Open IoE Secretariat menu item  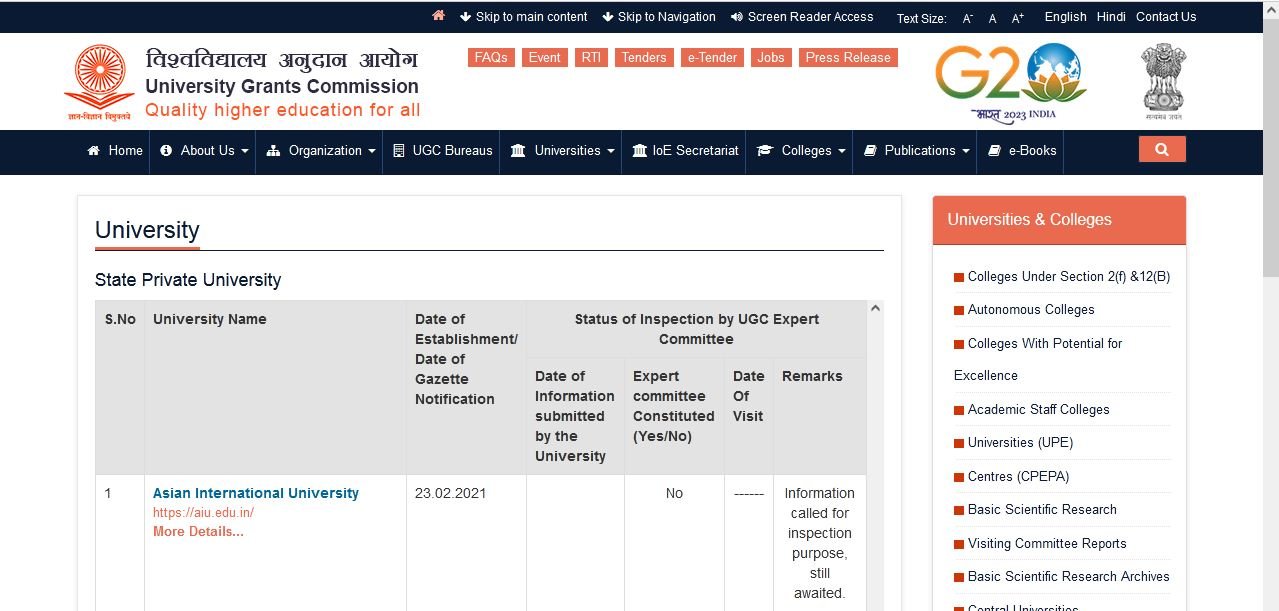click(685, 151)
